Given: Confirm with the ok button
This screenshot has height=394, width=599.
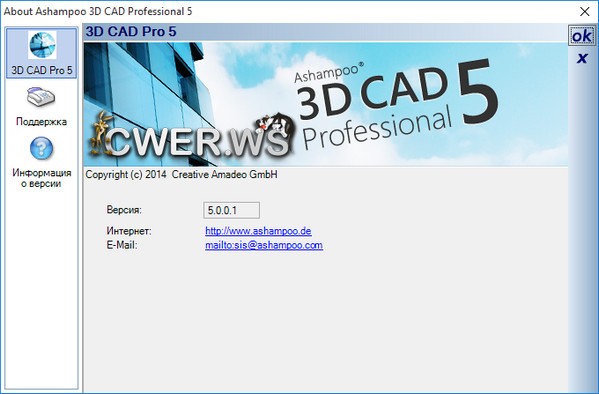Looking at the screenshot, I should (581, 36).
